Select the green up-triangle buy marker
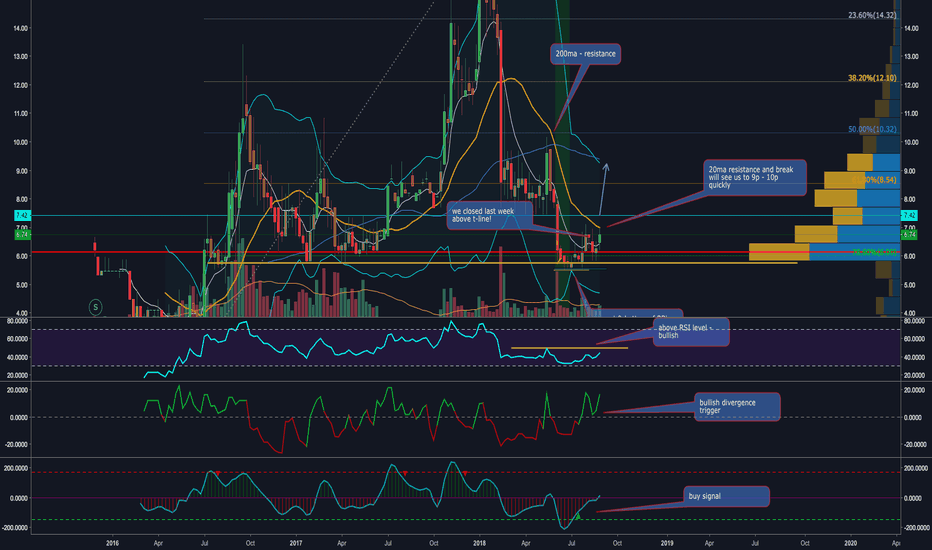932x550 pixels. (577, 517)
